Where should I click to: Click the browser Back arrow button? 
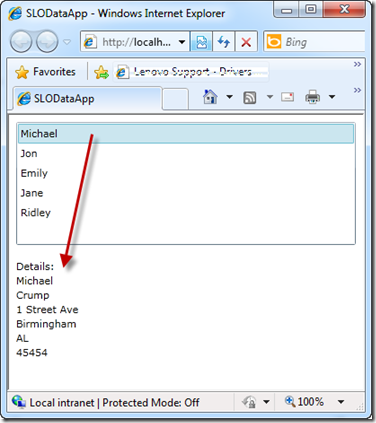[x=21, y=42]
